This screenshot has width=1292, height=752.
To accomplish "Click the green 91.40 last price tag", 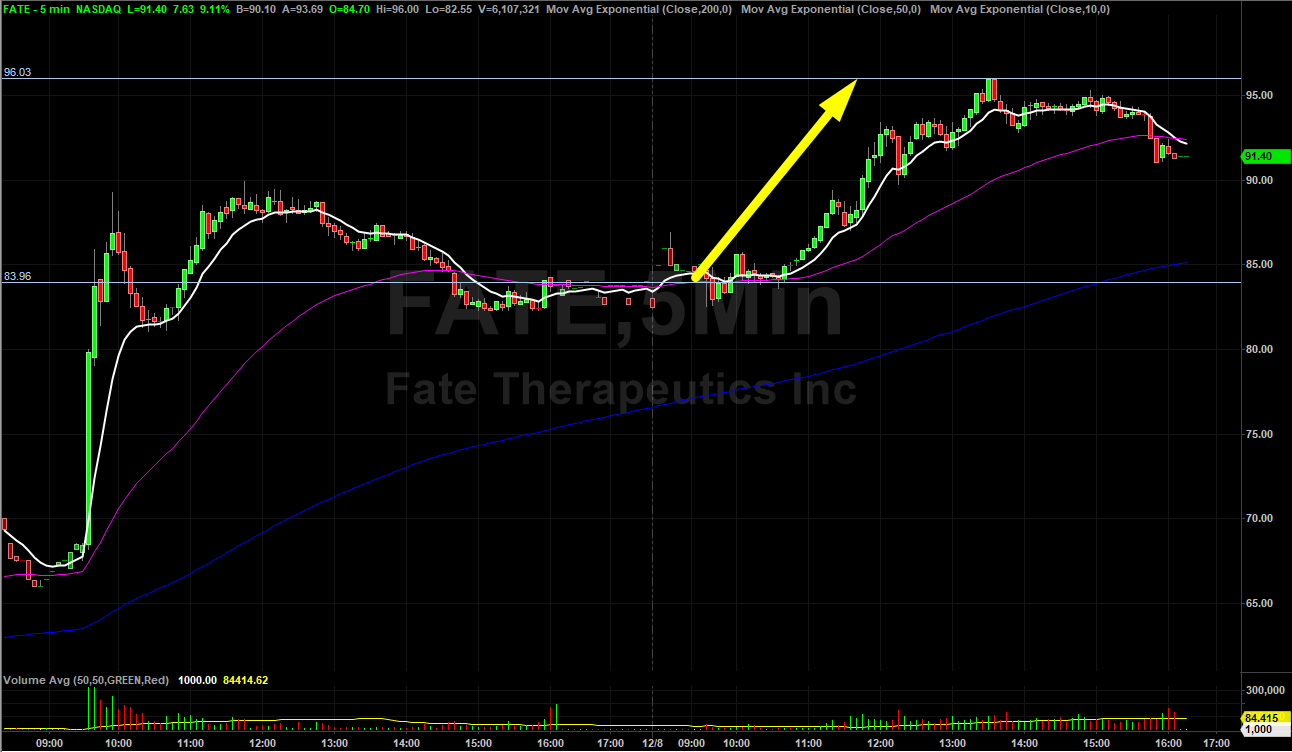I will click(x=1258, y=156).
